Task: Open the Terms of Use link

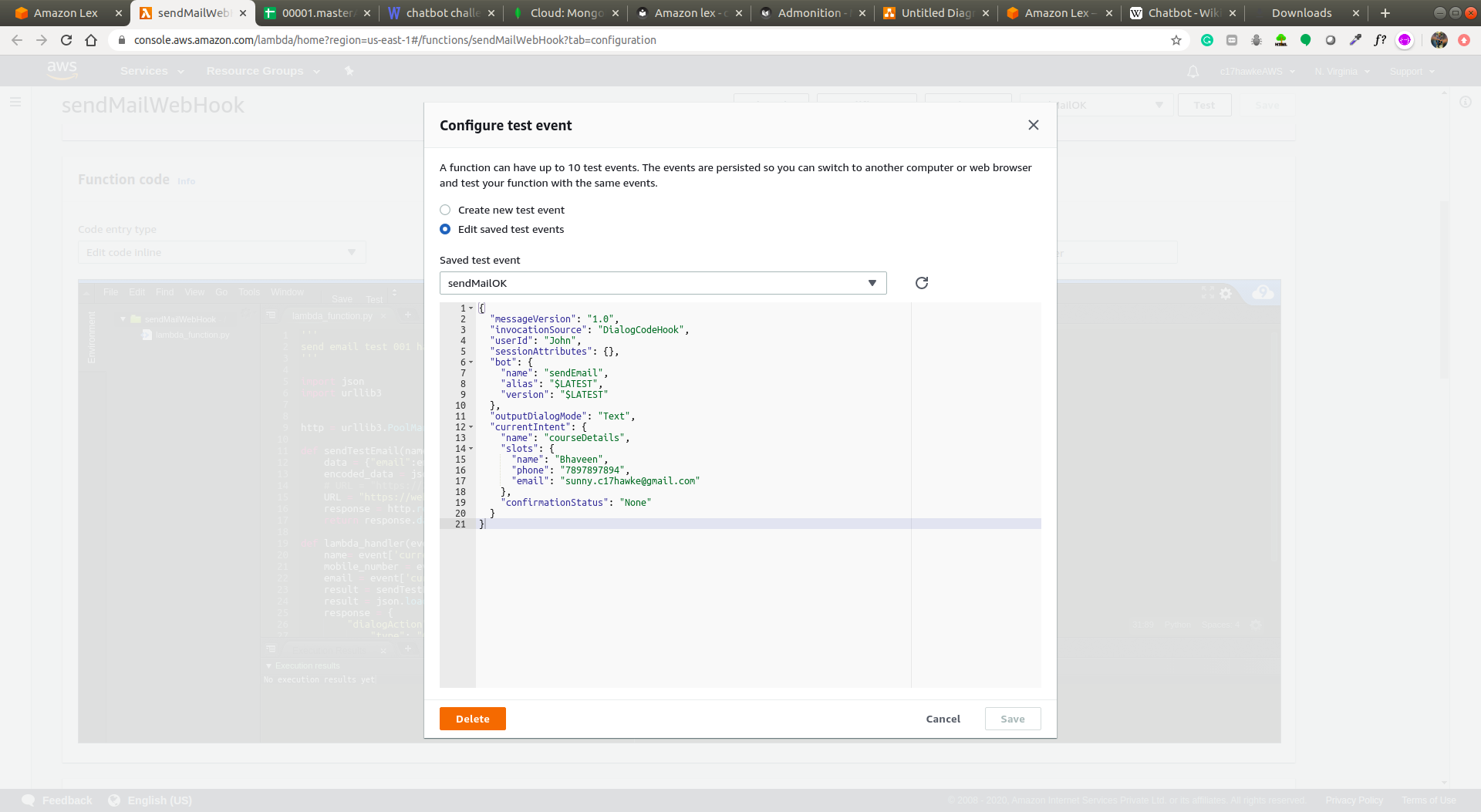Action: 1429,800
